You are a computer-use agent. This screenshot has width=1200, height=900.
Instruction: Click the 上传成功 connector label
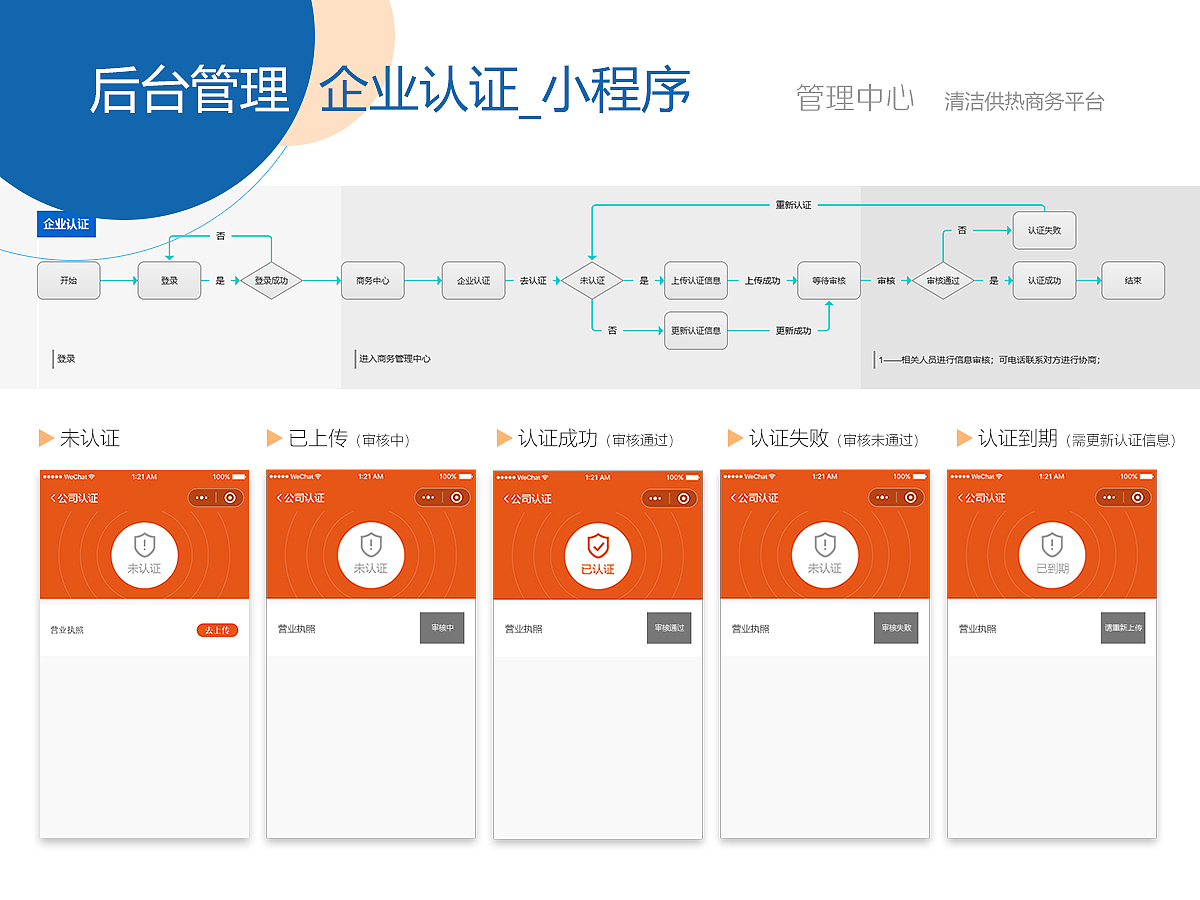coord(762,281)
